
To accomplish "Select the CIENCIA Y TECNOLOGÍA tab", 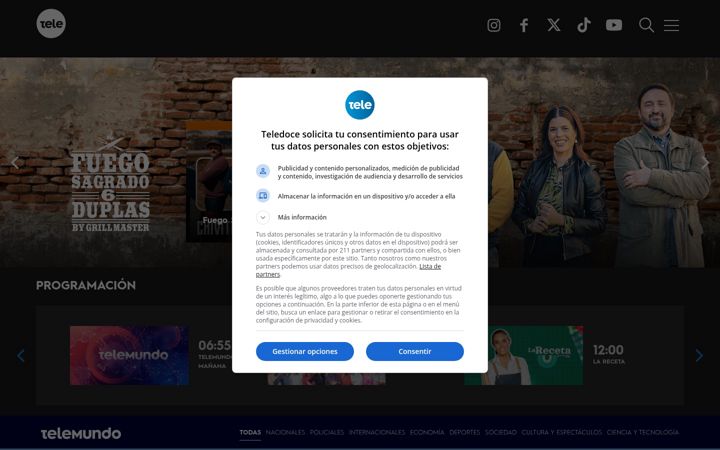I will 642,433.
